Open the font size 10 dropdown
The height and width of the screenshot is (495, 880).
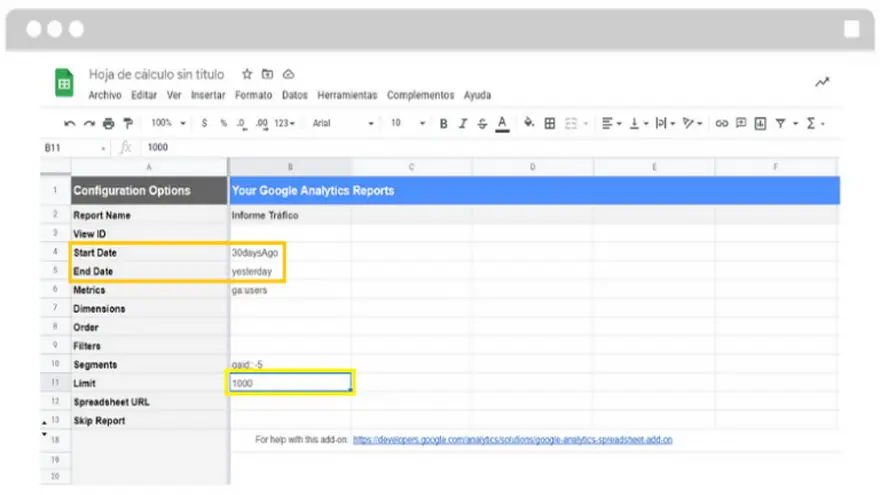tap(408, 123)
